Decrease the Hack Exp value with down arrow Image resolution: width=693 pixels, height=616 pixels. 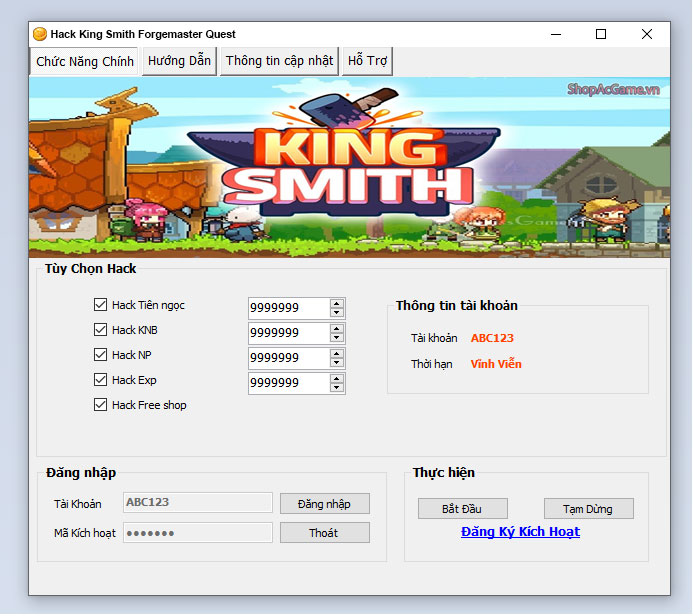(337, 388)
